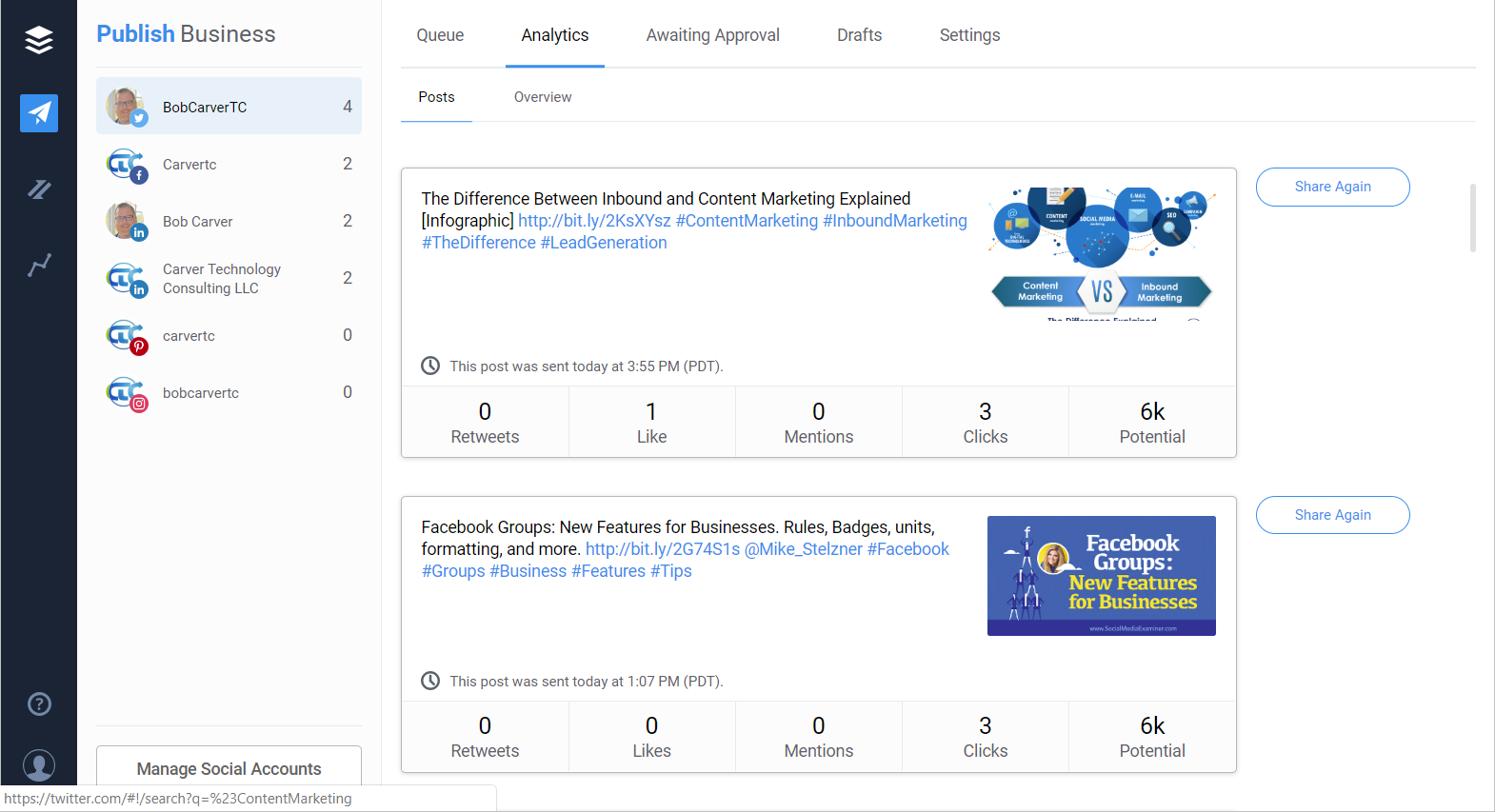1495x812 pixels.
Task: Open the user profile avatar icon
Action: click(x=39, y=765)
